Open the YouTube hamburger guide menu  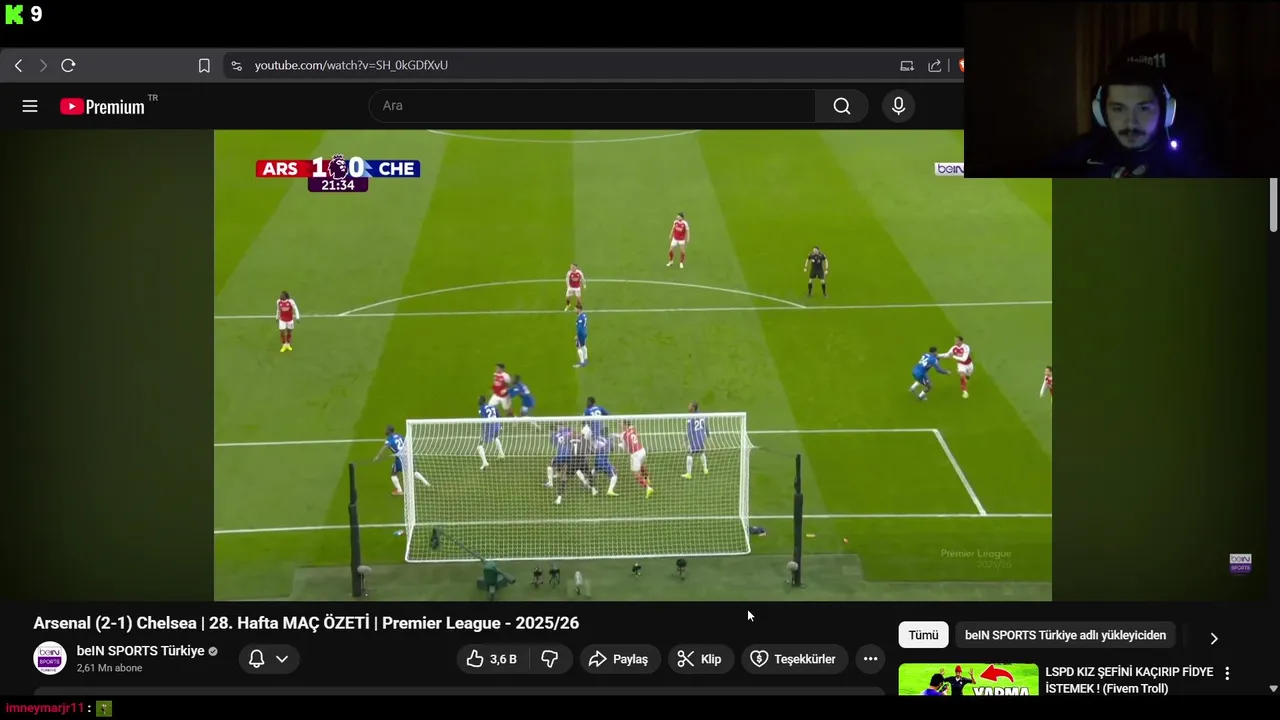tap(30, 106)
